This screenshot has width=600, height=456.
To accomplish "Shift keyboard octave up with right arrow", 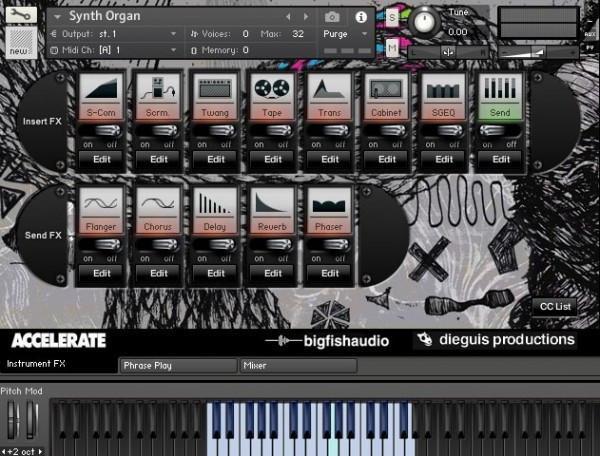I will (x=40, y=451).
